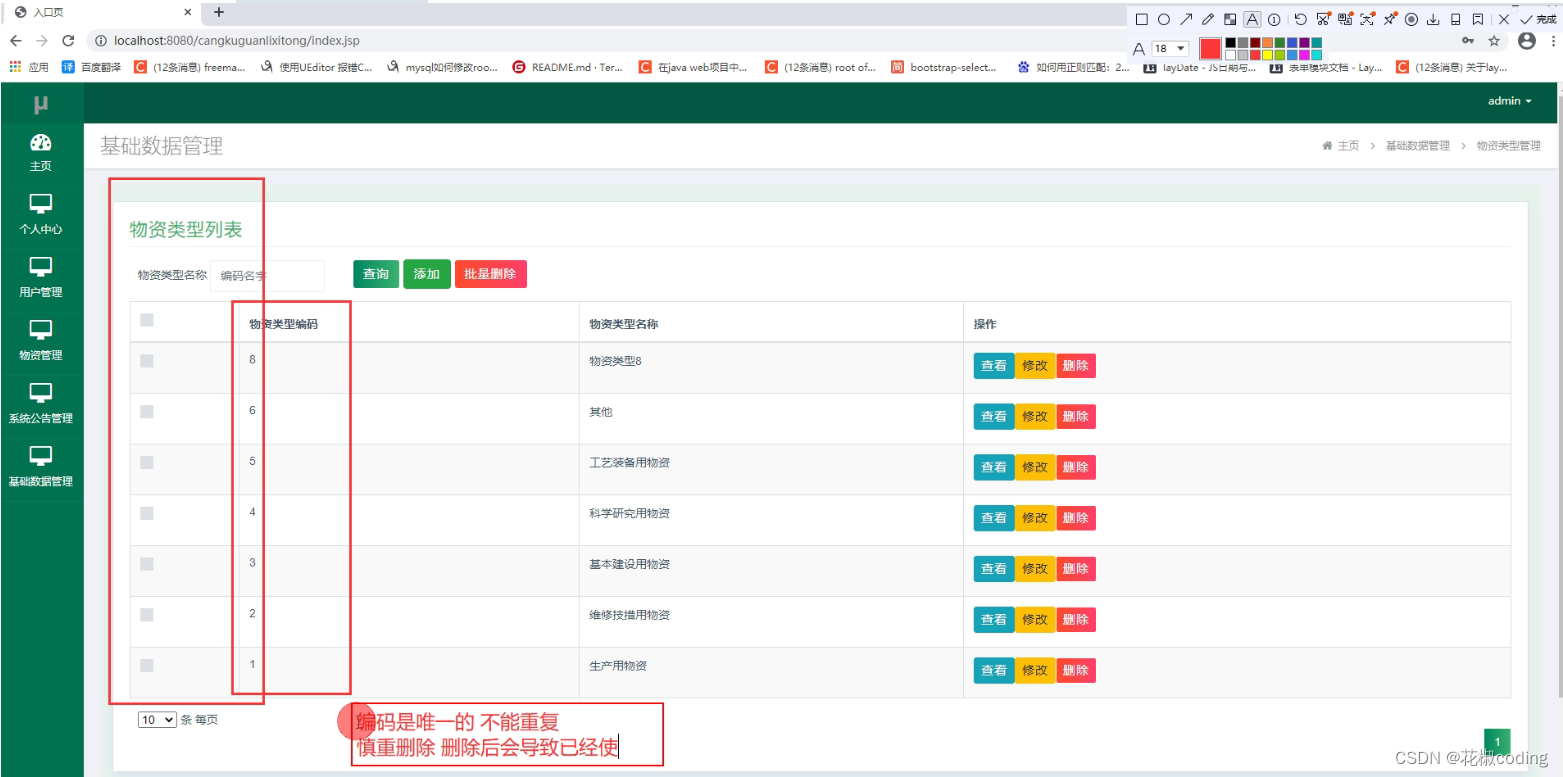The width and height of the screenshot is (1563, 777).
Task: Check the box for 基本建设用物资 row
Action: click(x=147, y=564)
